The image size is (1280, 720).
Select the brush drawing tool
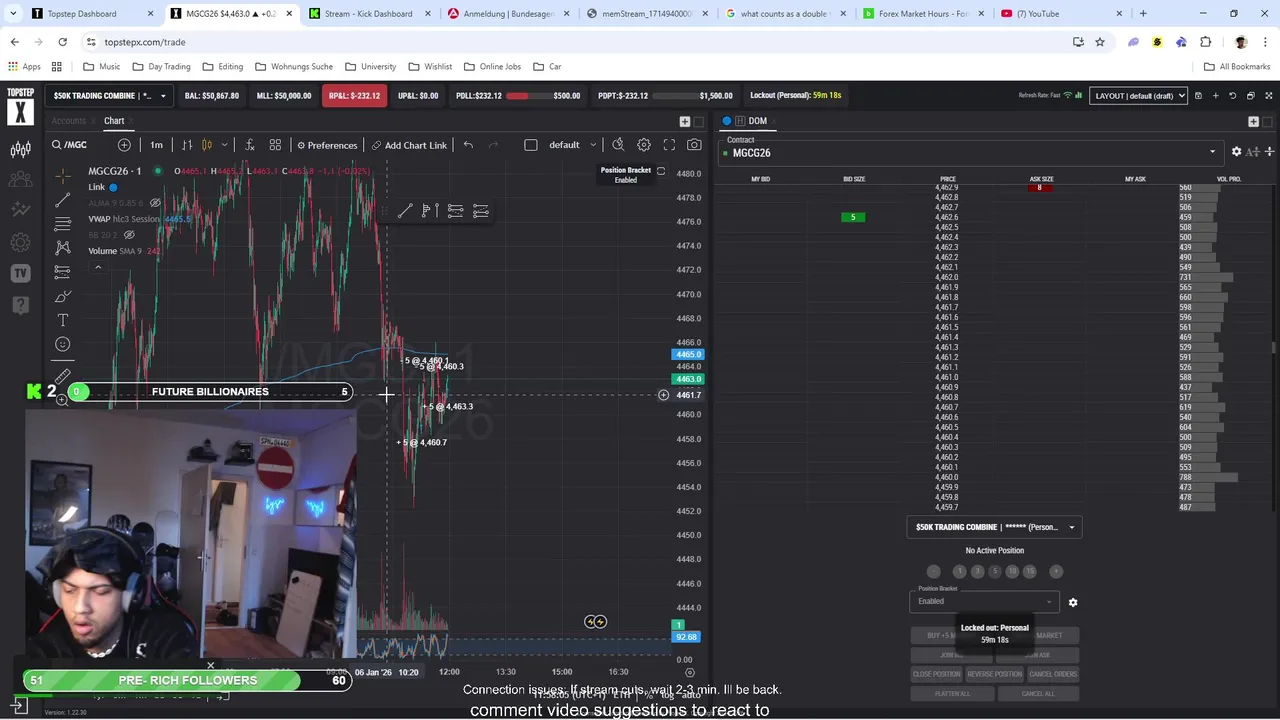pos(63,296)
